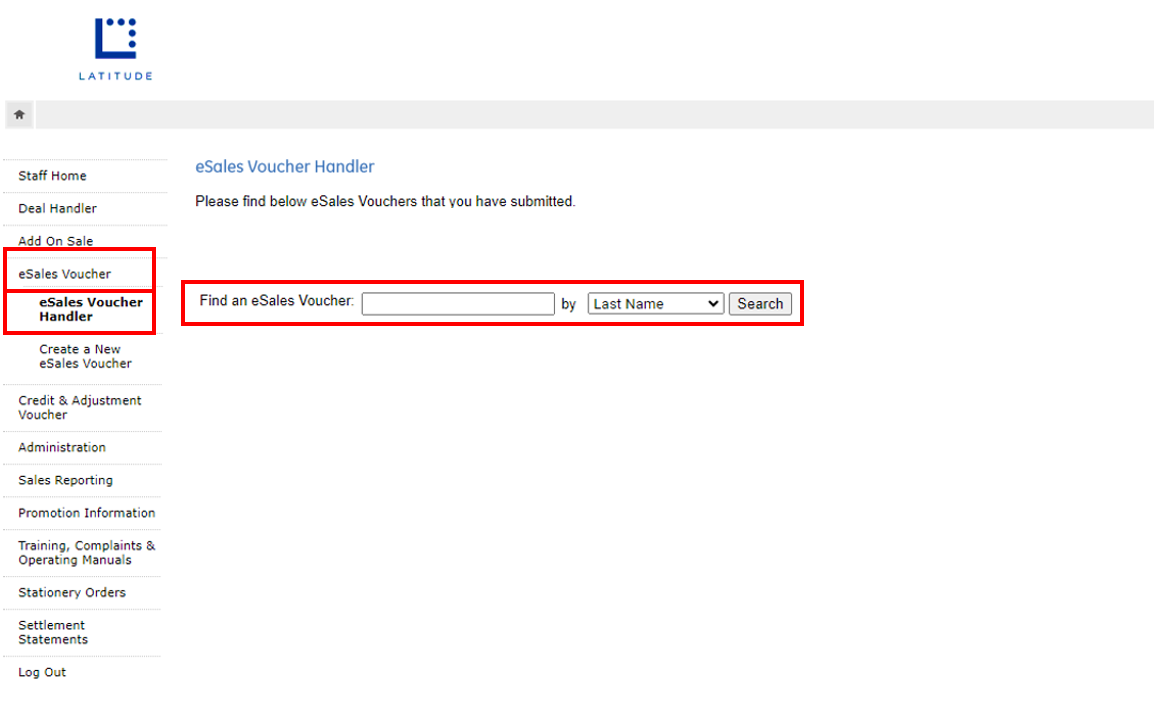Select Add On Sale menu item
This screenshot has width=1154, height=716.
pos(55,241)
